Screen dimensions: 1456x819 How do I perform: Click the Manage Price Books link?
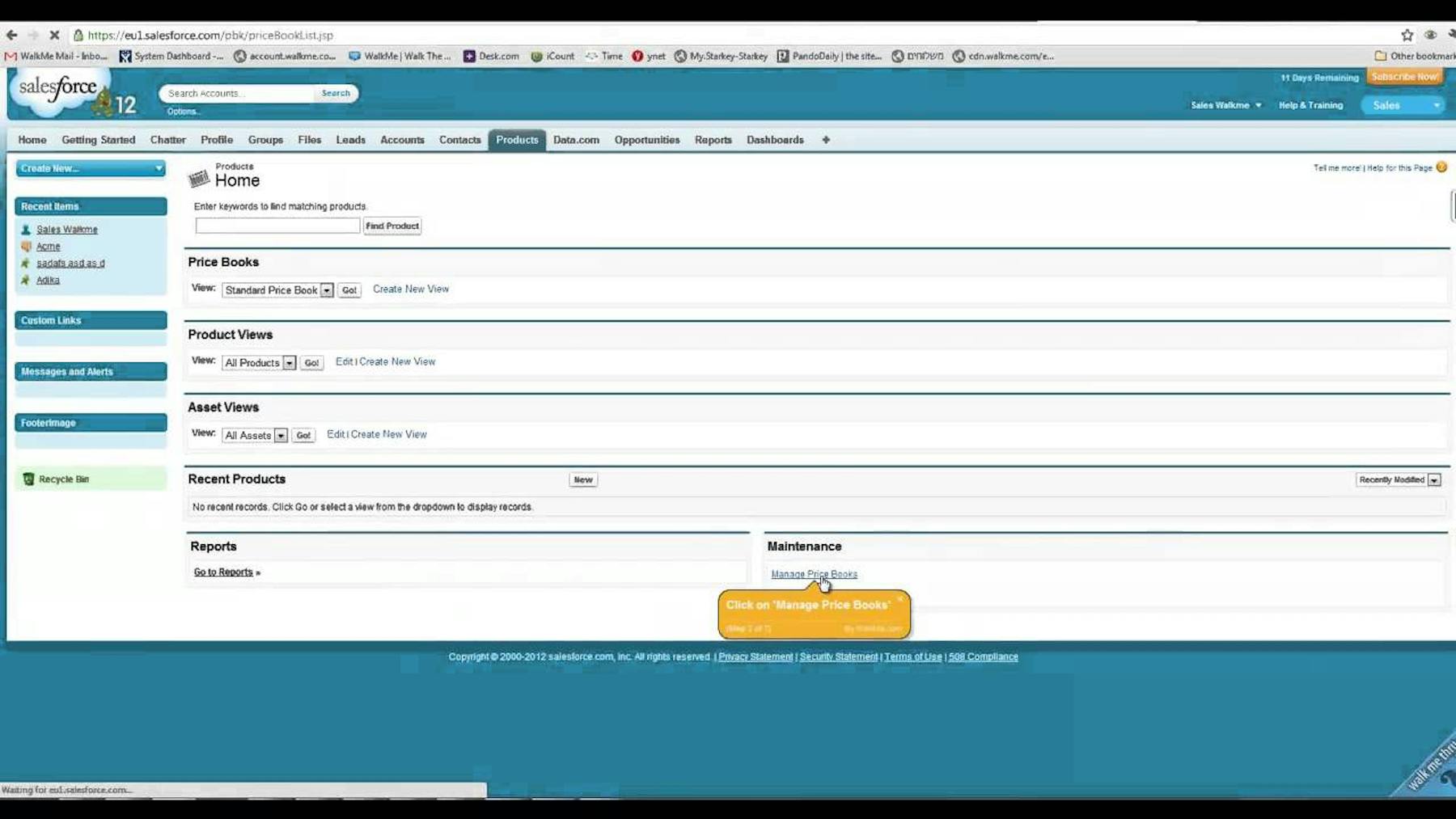pyautogui.click(x=814, y=574)
